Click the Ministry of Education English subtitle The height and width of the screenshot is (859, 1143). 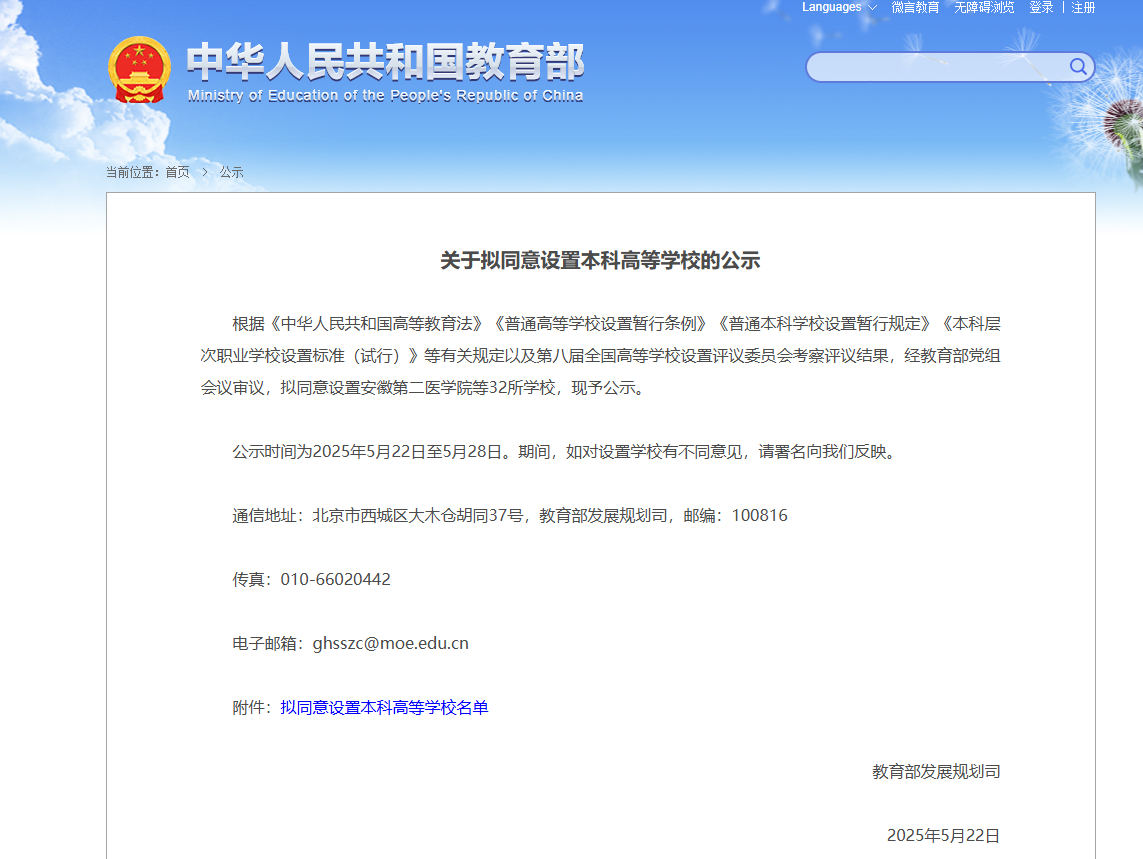(386, 96)
